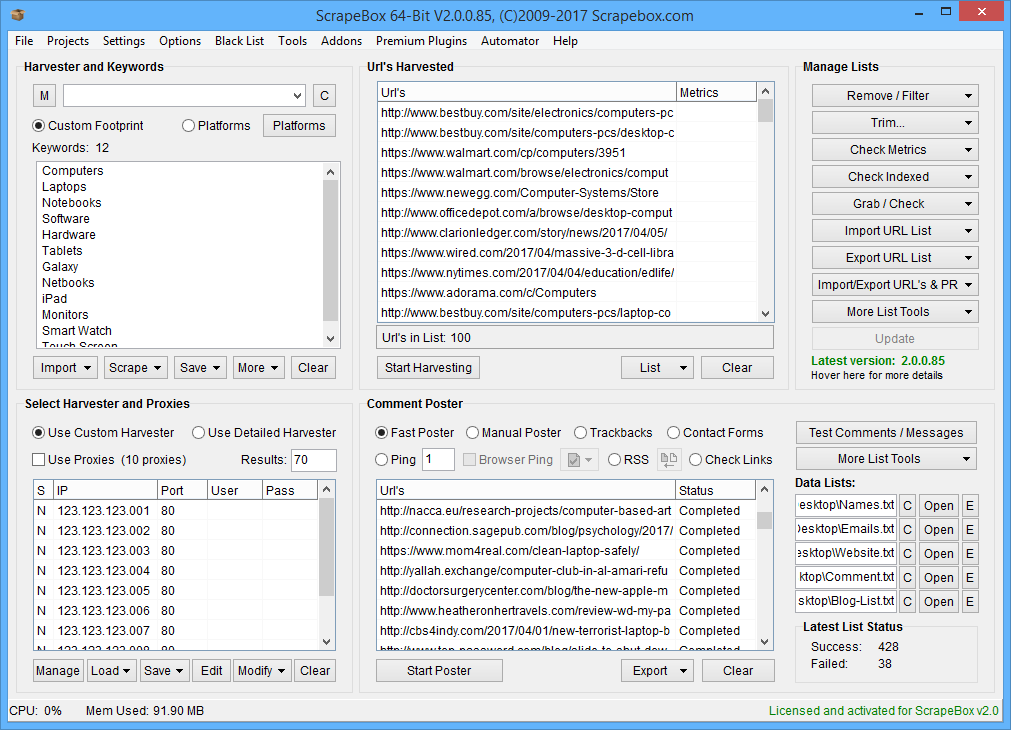
Task: Open the Remove / Filter dropdown
Action: click(893, 95)
